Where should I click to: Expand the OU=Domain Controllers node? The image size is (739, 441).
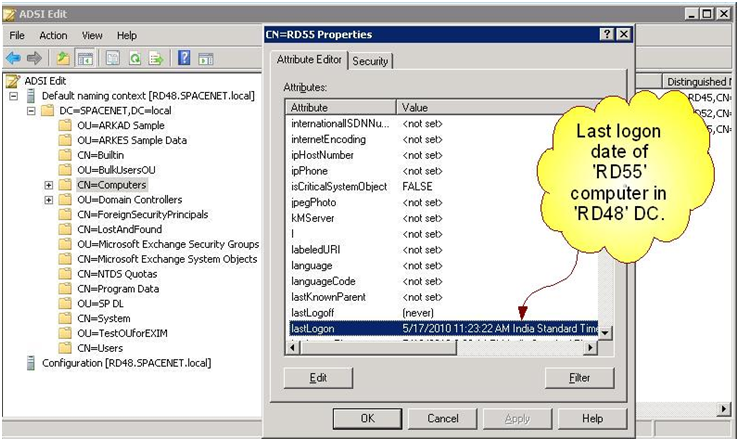(x=49, y=200)
